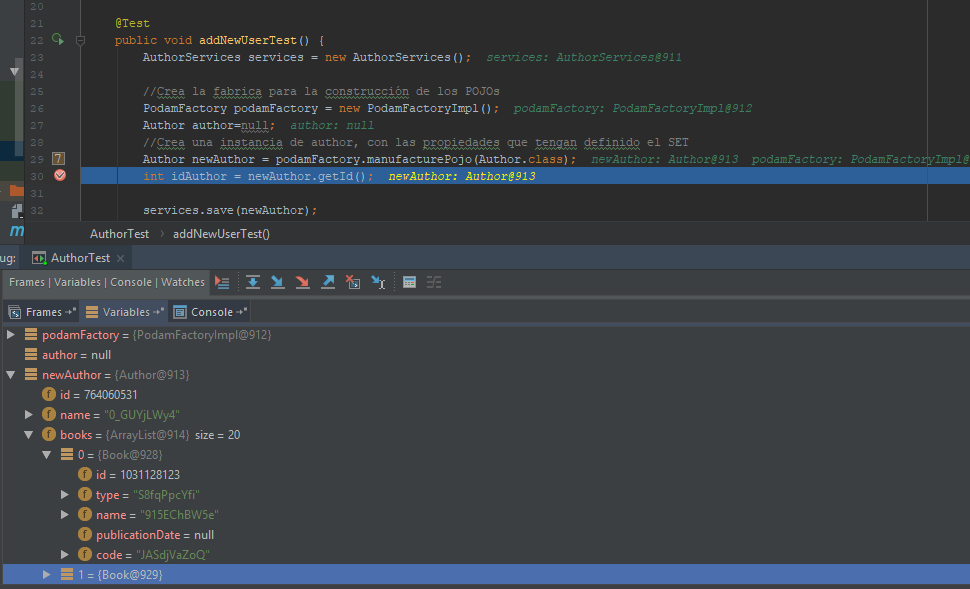The width and height of the screenshot is (970, 589).
Task: Click the run test gutter icon on line 22
Action: pos(57,40)
